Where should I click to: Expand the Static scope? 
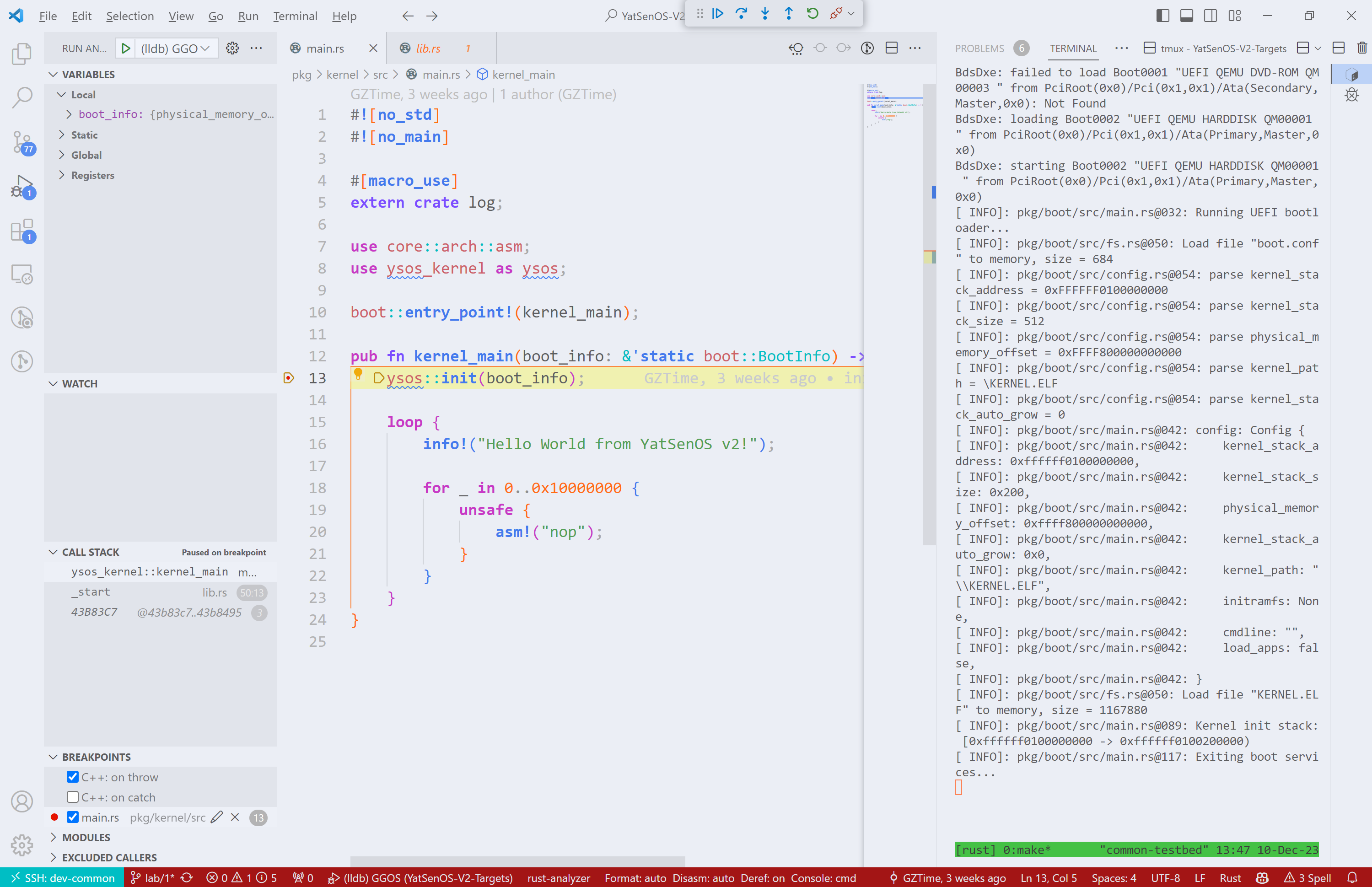pos(62,135)
